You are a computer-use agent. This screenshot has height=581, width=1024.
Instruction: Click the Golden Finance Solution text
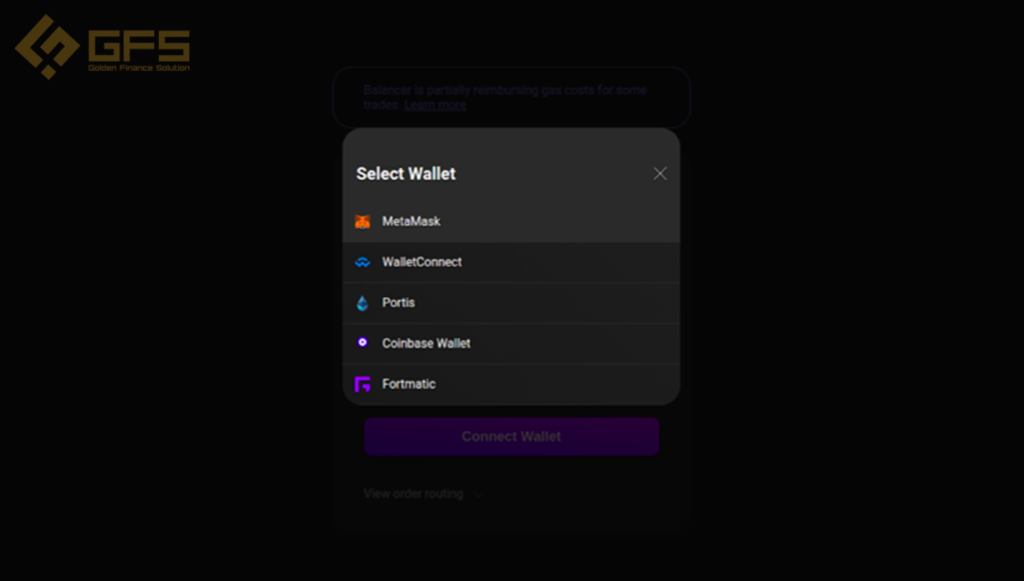pos(139,68)
